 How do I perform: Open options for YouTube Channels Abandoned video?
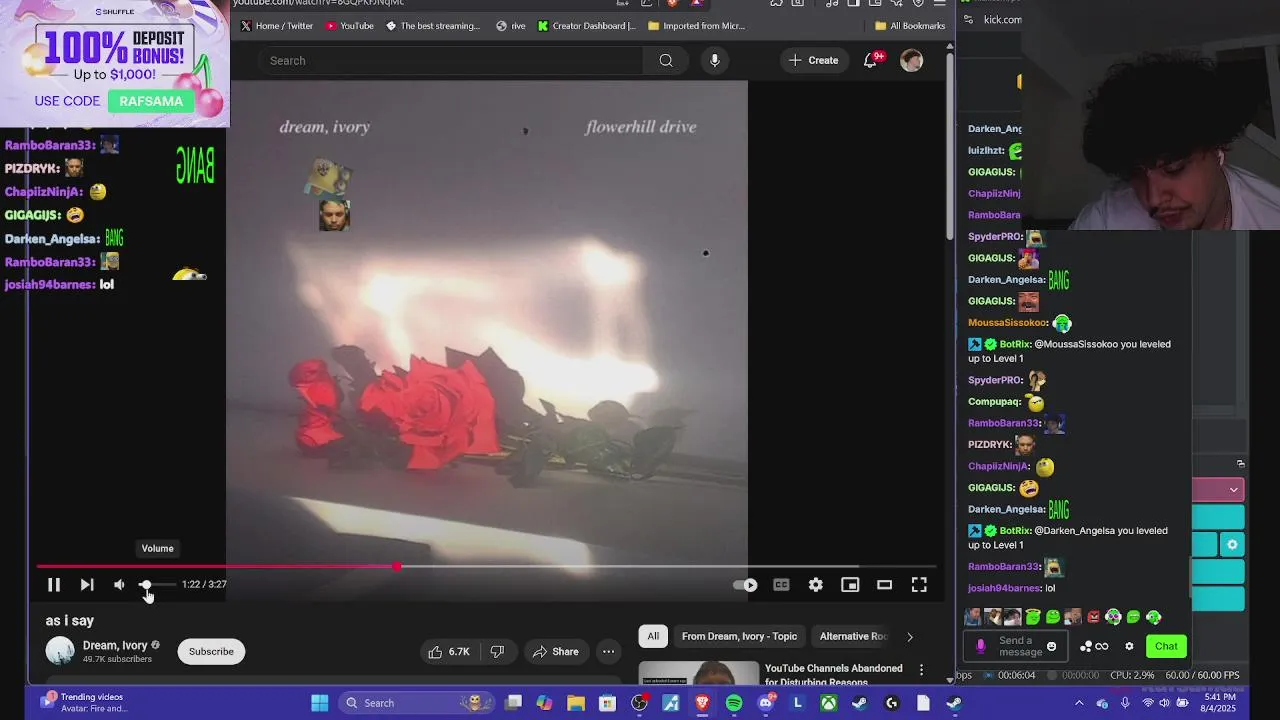(x=921, y=670)
